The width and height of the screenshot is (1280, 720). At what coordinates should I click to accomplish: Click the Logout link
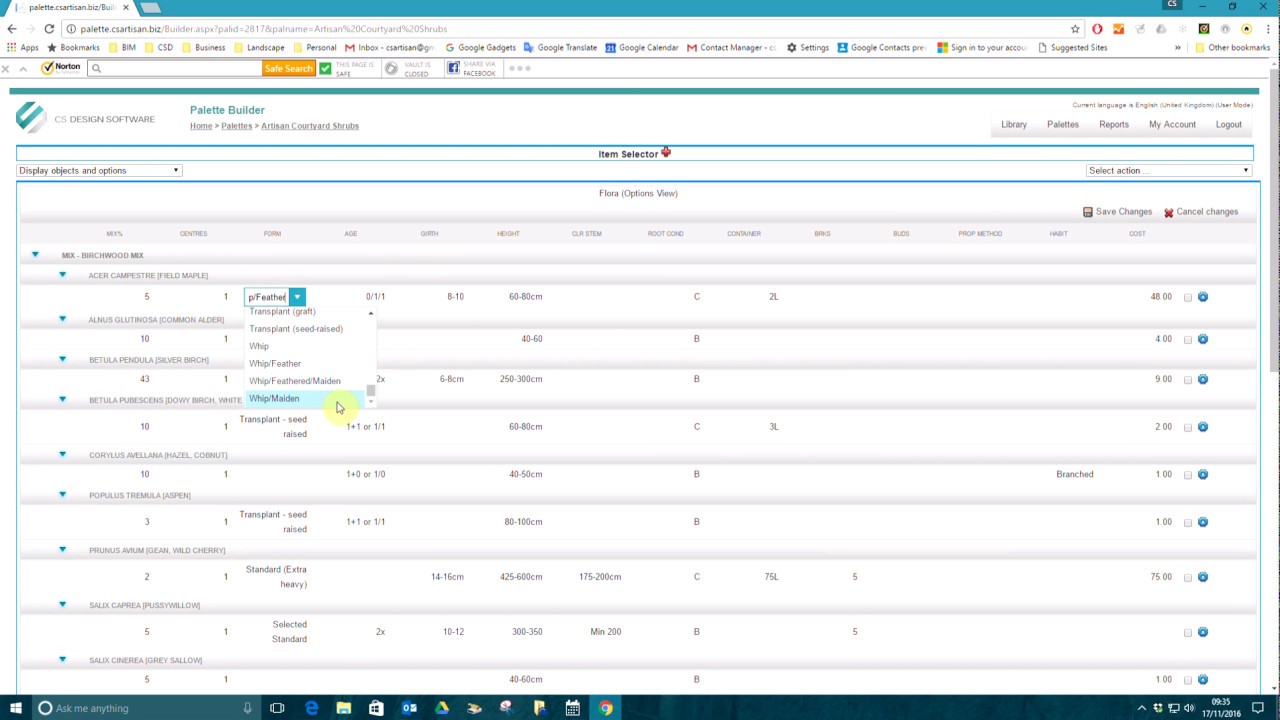tap(1228, 125)
